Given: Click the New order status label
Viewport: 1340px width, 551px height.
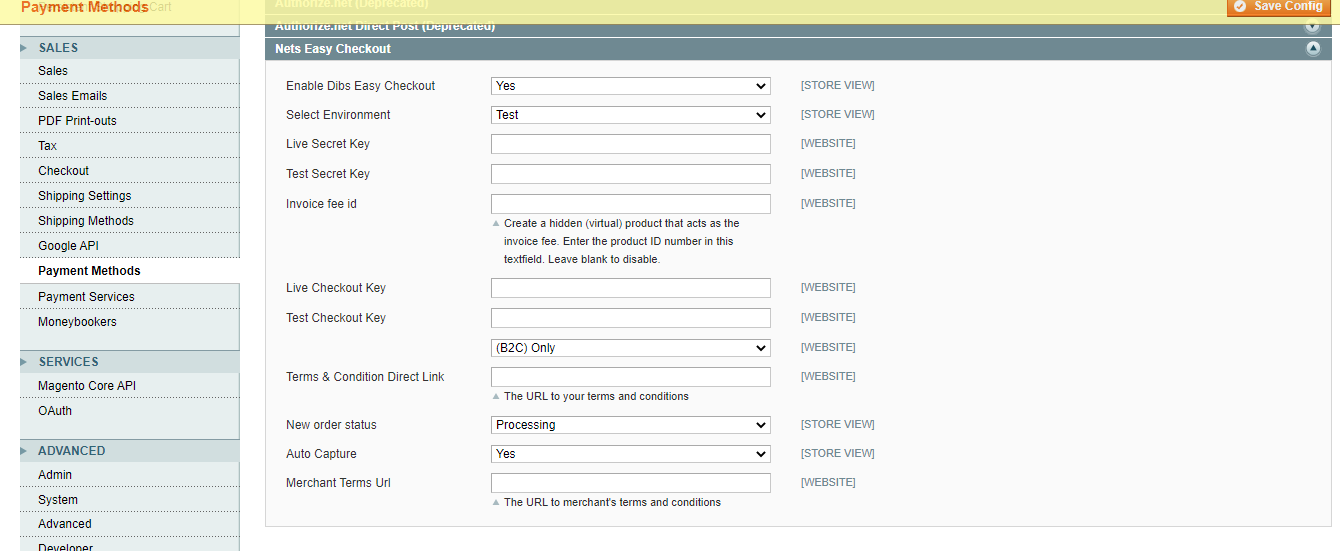Looking at the screenshot, I should coord(331,425).
